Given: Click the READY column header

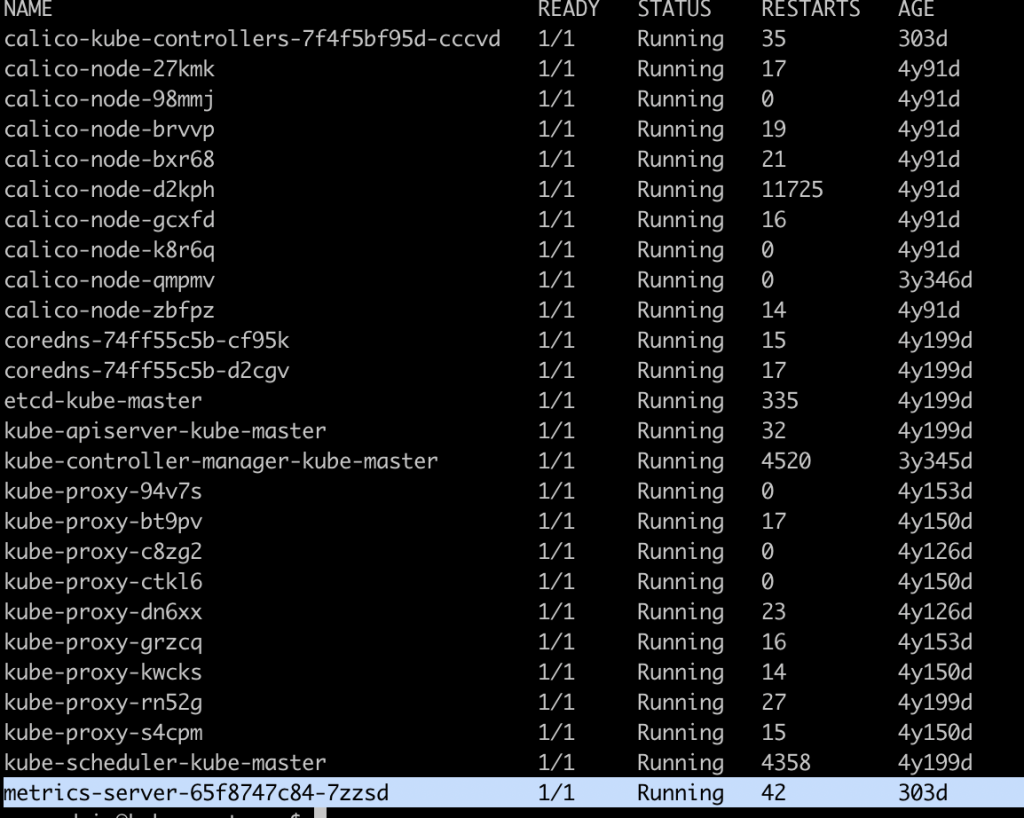Looking at the screenshot, I should 568,10.
